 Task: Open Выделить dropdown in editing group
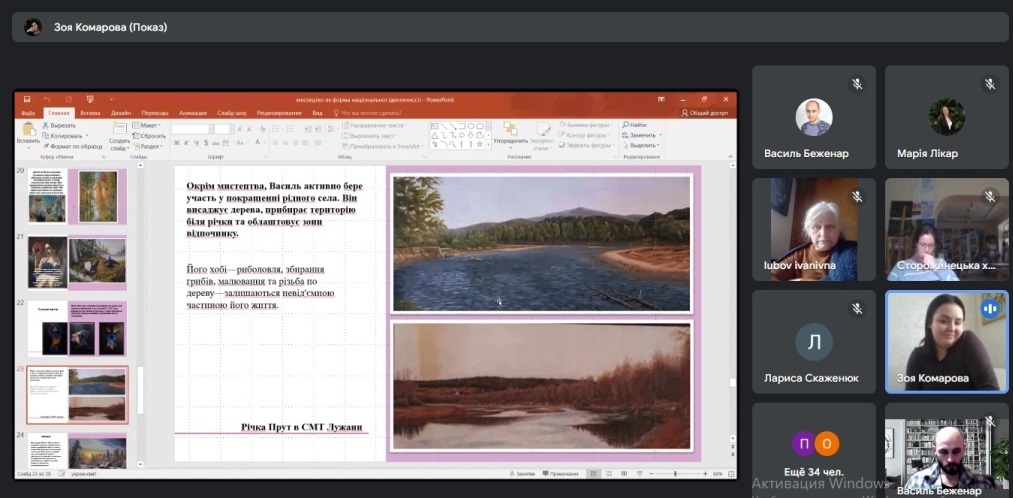(641, 145)
